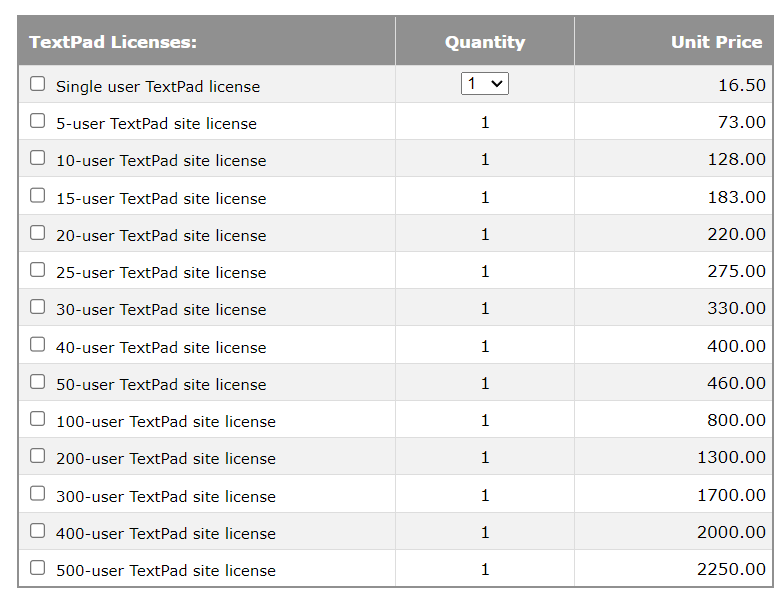Enable the 50-user TextPad site license checkbox

[x=38, y=382]
